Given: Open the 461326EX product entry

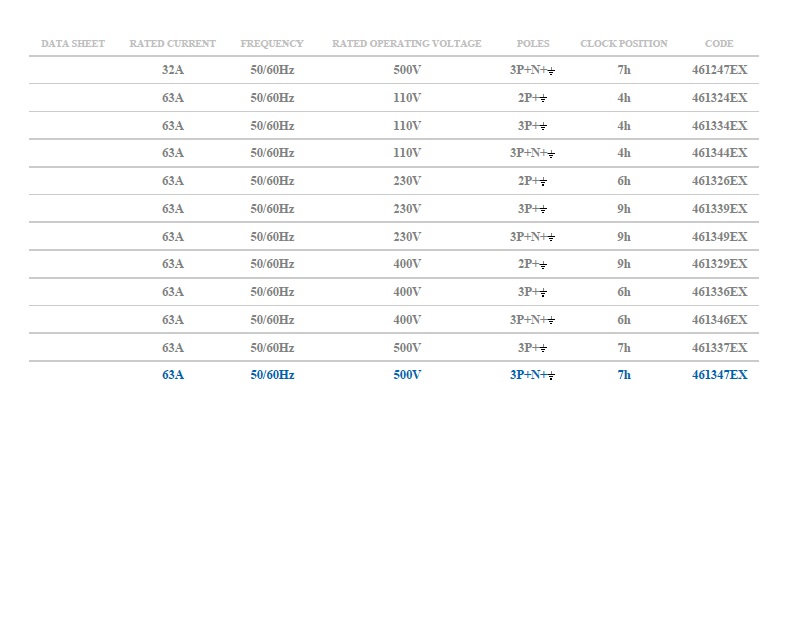Looking at the screenshot, I should pos(719,181).
